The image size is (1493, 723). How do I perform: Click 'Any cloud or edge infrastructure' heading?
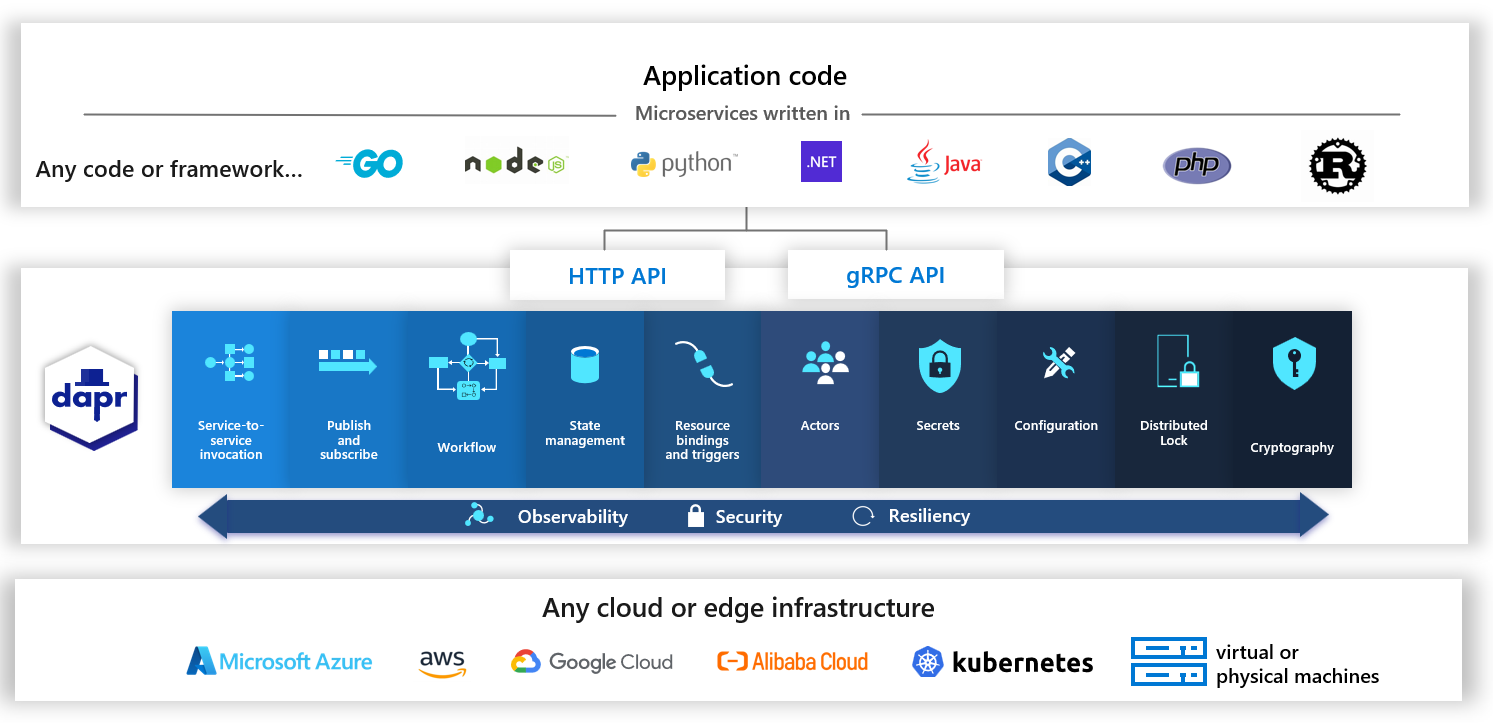click(738, 608)
